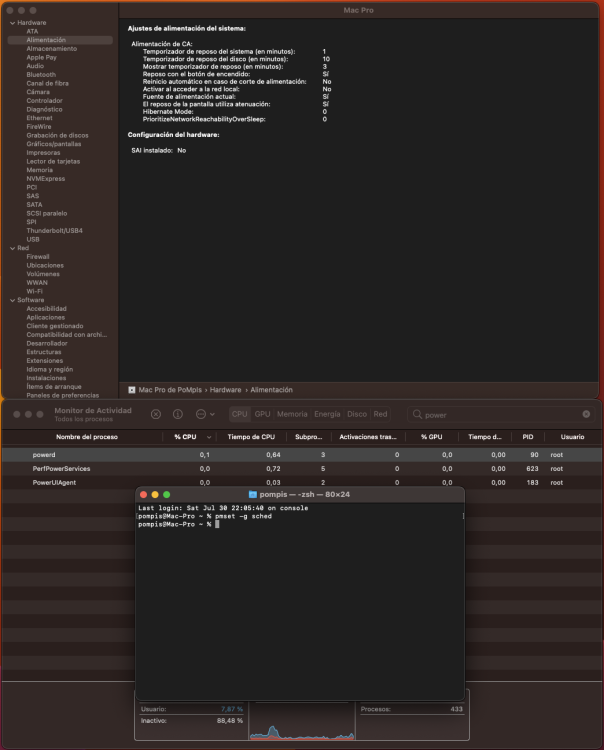This screenshot has width=604, height=750.
Task: Switch to the GPU tab
Action: pyautogui.click(x=262, y=414)
